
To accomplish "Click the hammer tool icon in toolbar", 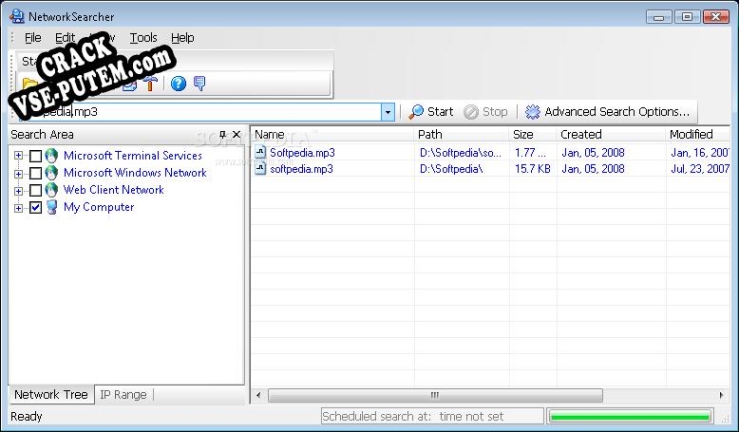I will tap(150, 84).
